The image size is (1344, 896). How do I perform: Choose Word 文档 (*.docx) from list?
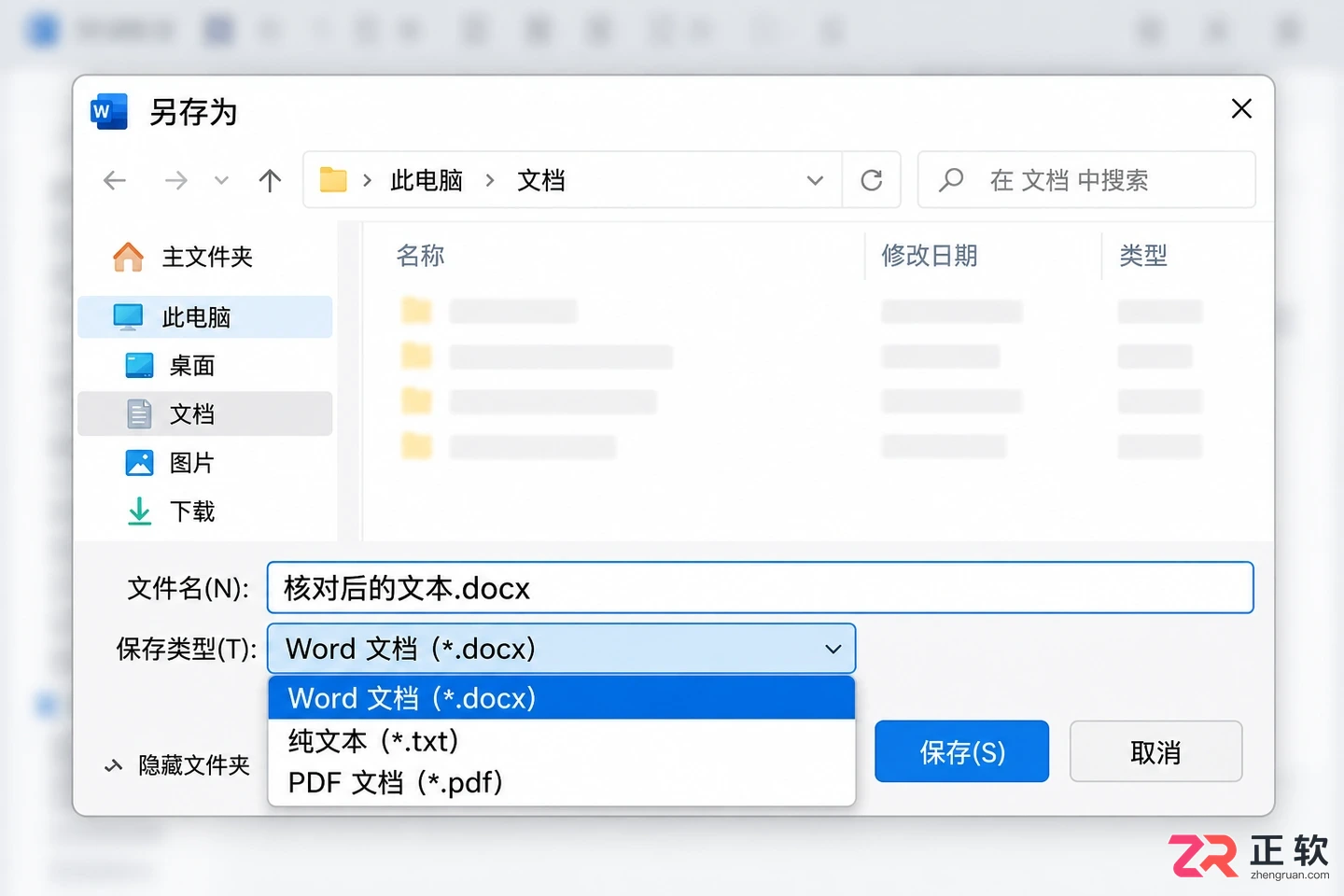point(562,698)
